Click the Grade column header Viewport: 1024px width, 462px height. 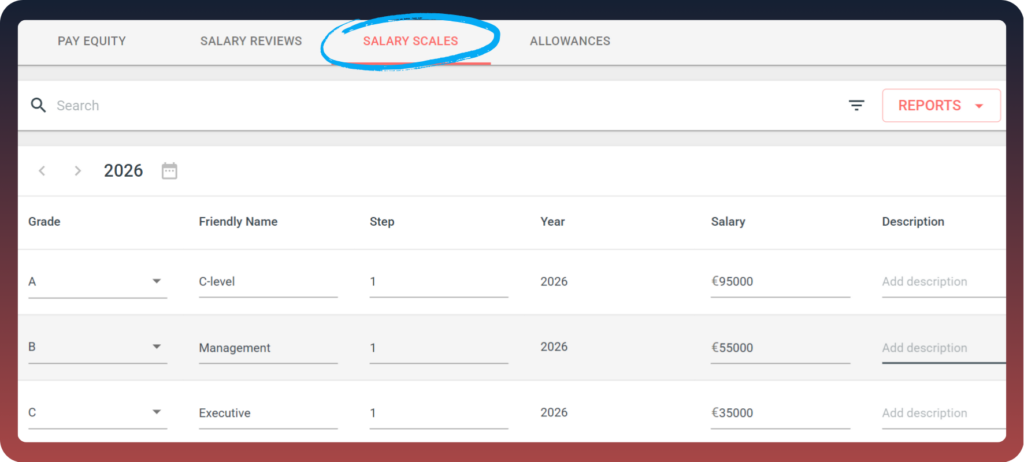point(44,222)
